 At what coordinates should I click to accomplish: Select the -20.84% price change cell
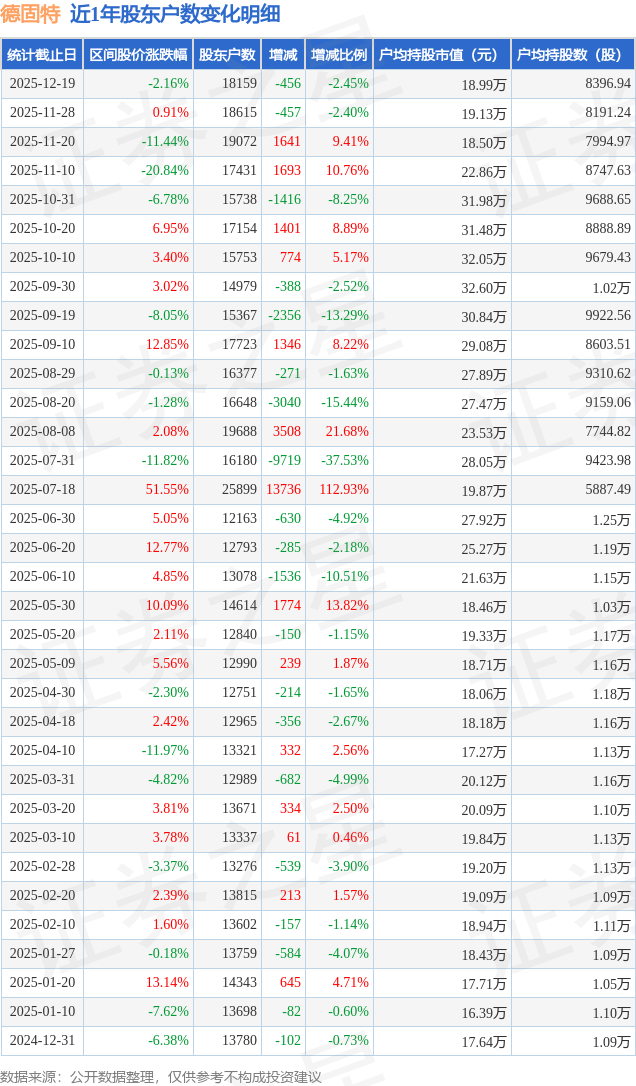164,171
